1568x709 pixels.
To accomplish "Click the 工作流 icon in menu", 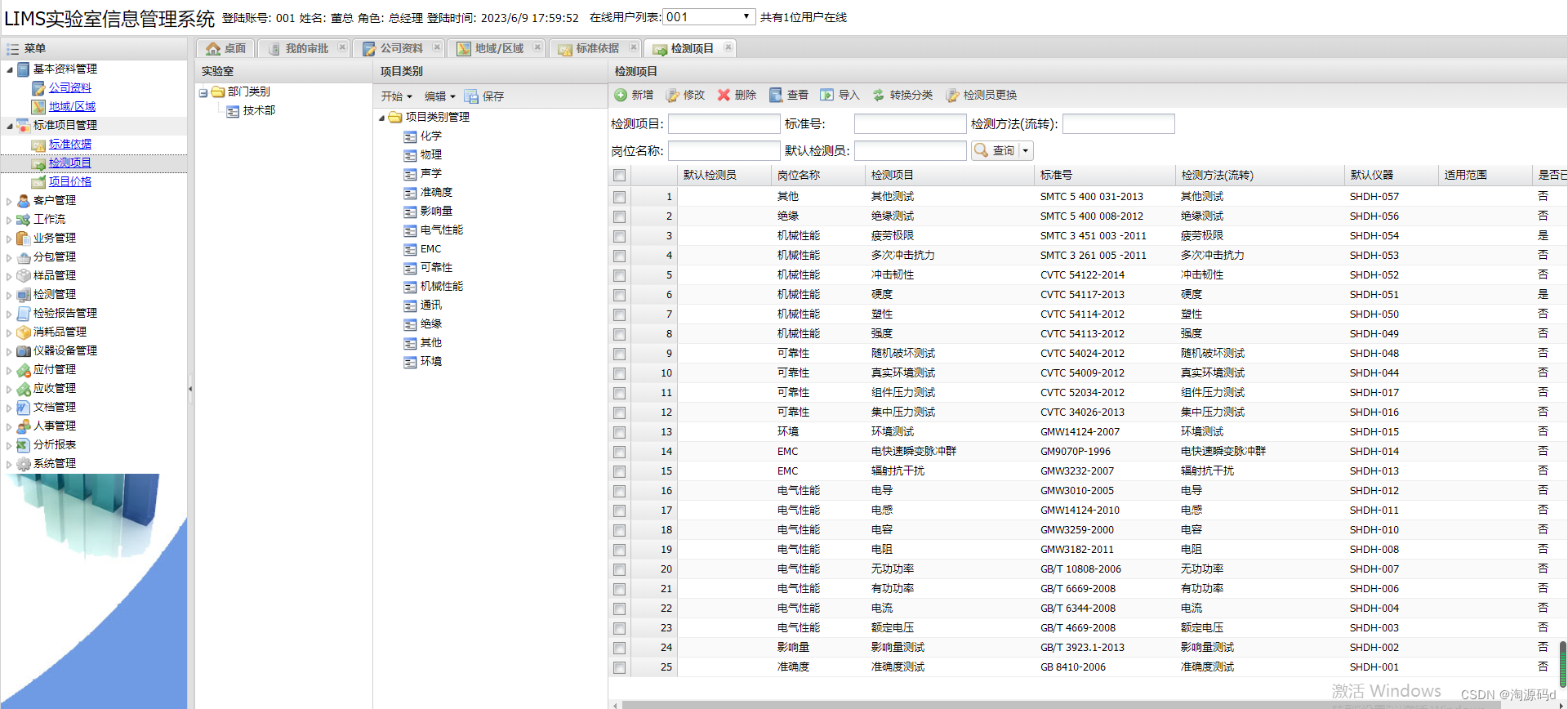I will (24, 220).
